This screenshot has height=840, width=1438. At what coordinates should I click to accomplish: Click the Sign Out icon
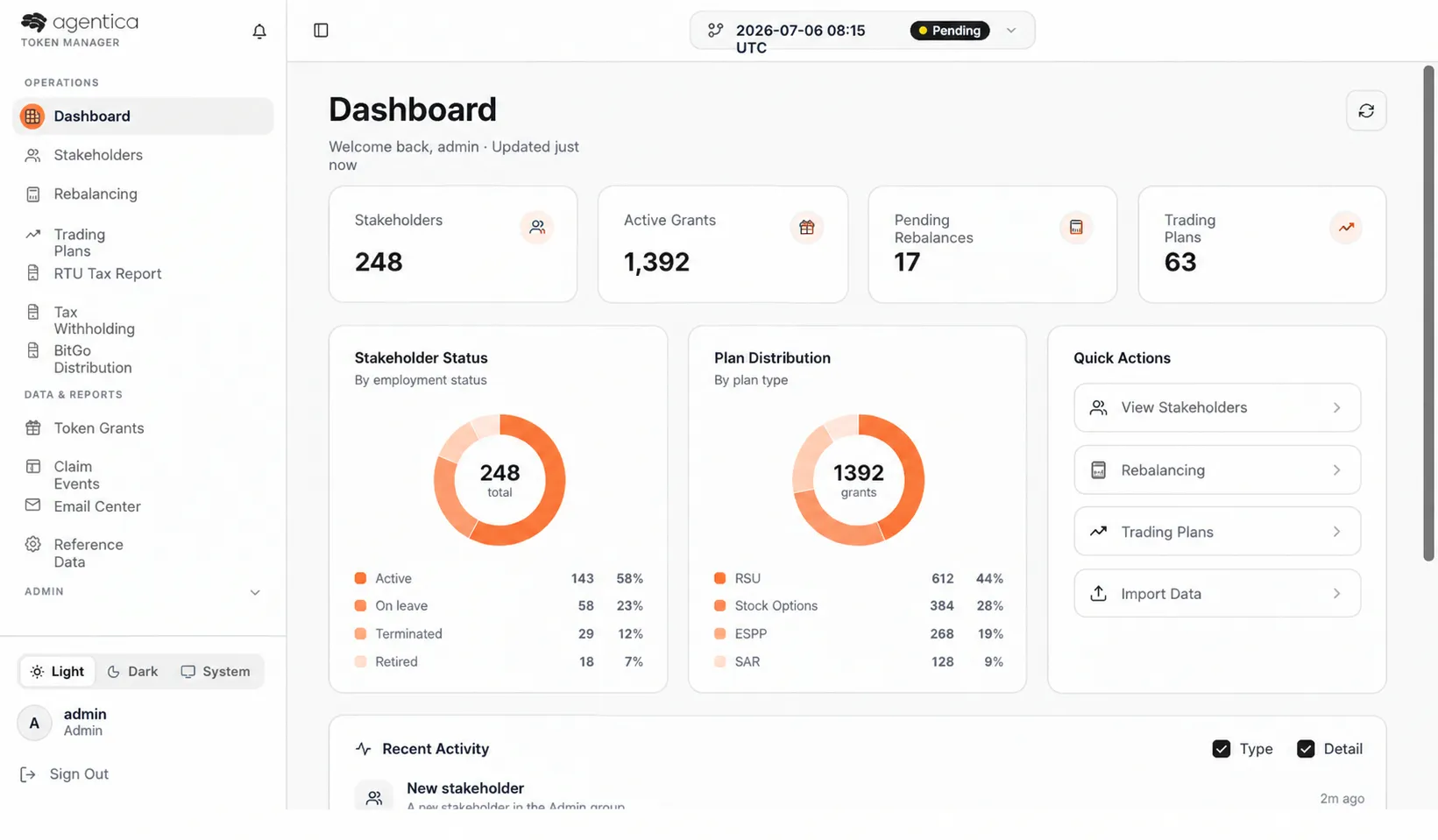click(28, 774)
